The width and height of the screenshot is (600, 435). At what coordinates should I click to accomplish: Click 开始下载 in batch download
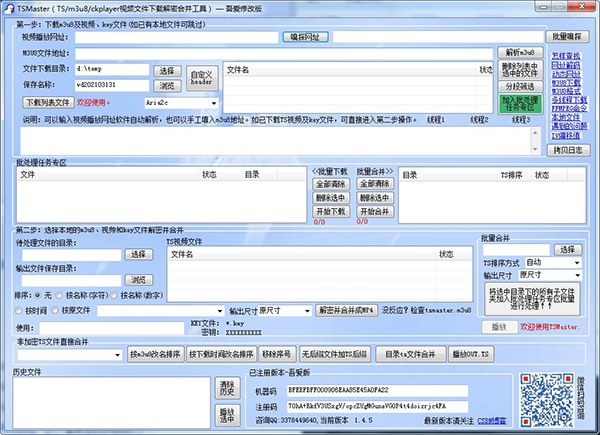[331, 211]
